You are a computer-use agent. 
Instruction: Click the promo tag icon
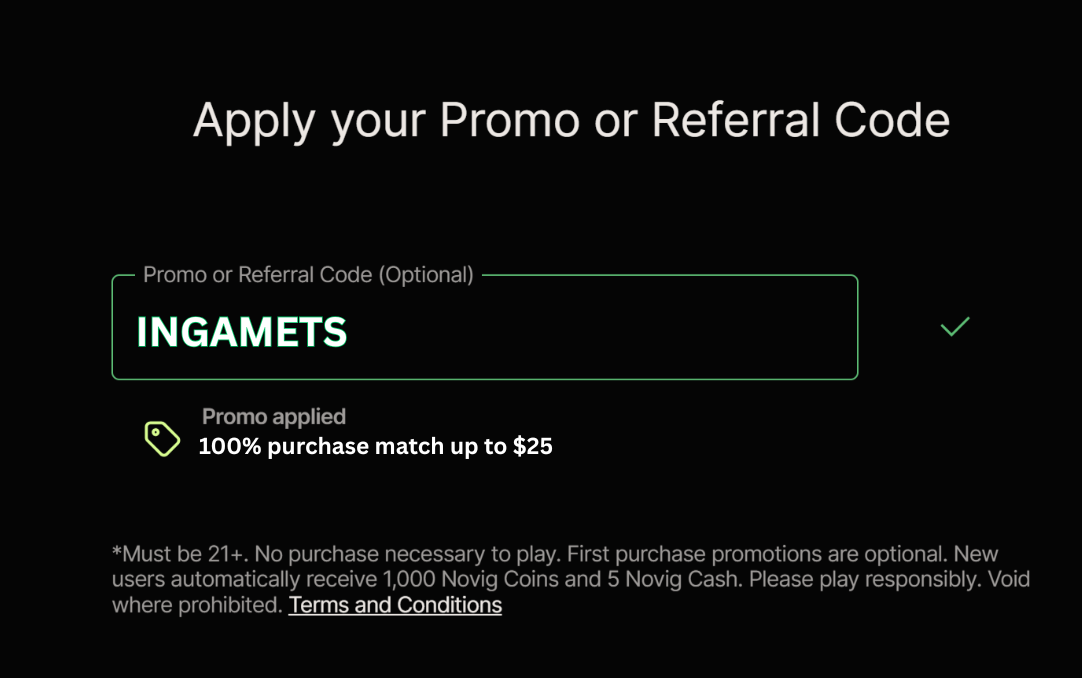[x=162, y=438]
